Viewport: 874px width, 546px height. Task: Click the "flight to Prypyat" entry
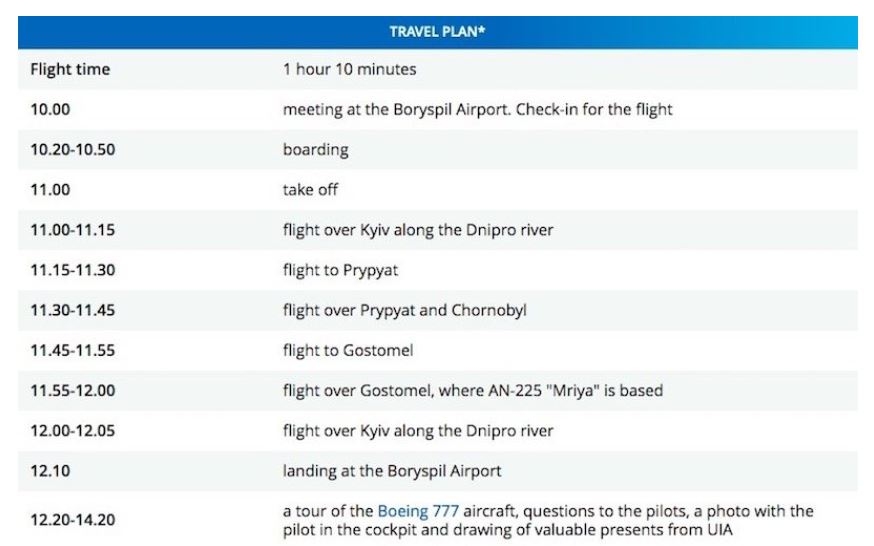pyautogui.click(x=341, y=270)
